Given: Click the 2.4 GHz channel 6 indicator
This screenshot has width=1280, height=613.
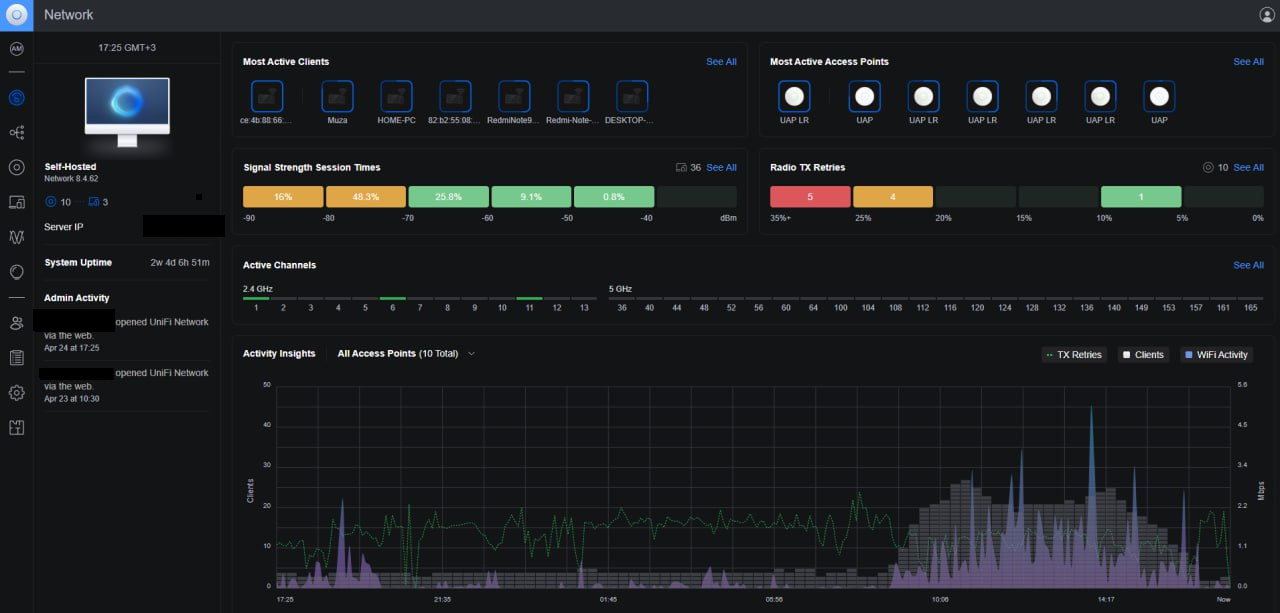Looking at the screenshot, I should [x=393, y=303].
